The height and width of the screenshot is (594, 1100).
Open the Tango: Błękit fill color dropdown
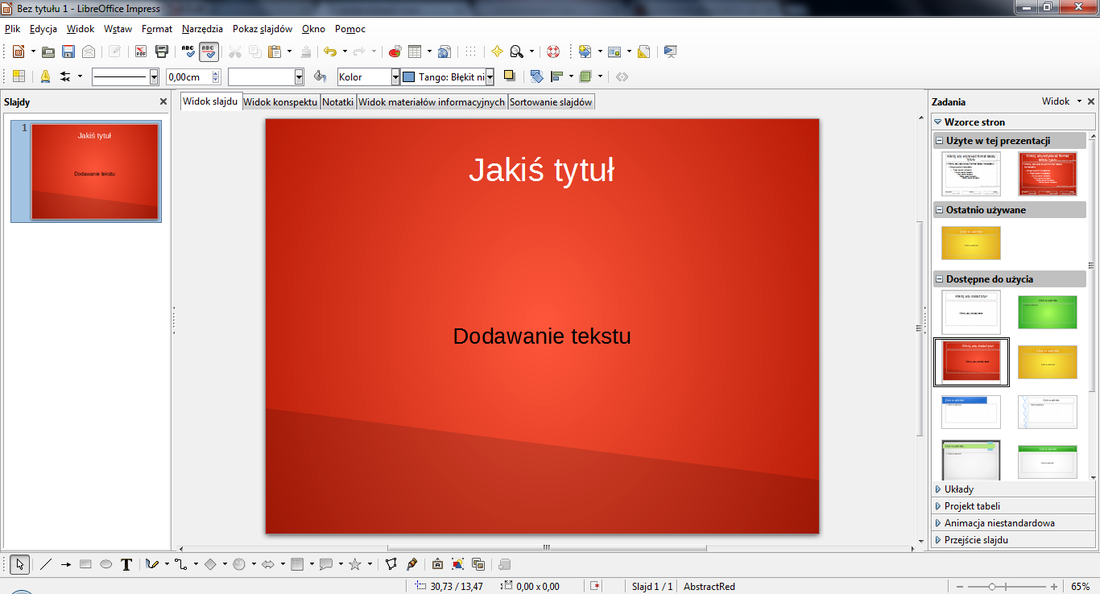point(490,77)
